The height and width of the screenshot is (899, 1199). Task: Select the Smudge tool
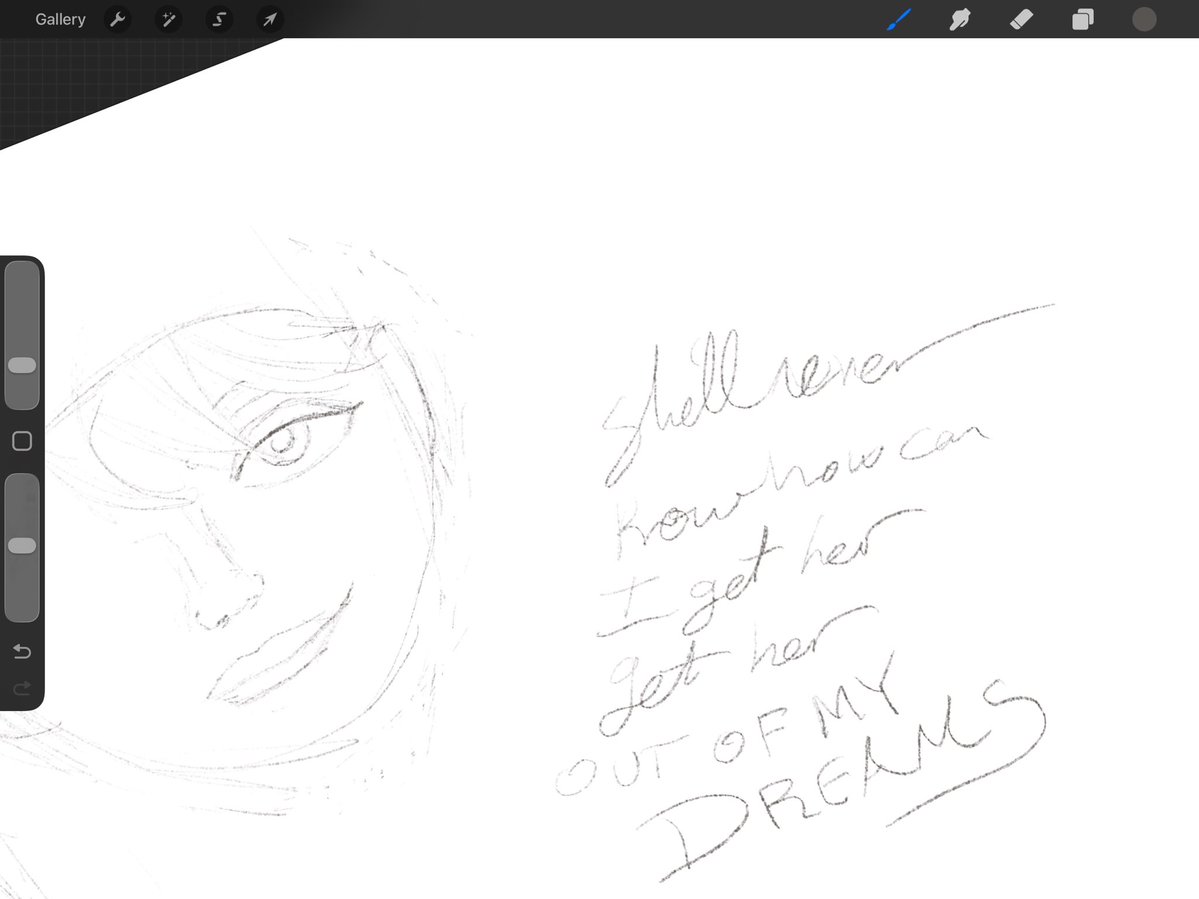click(960, 19)
